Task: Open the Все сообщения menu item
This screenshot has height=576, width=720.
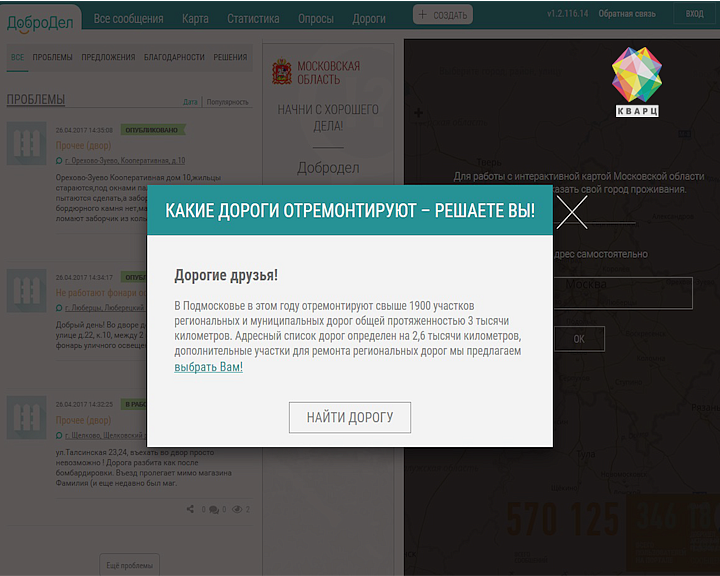Action: coord(129,19)
